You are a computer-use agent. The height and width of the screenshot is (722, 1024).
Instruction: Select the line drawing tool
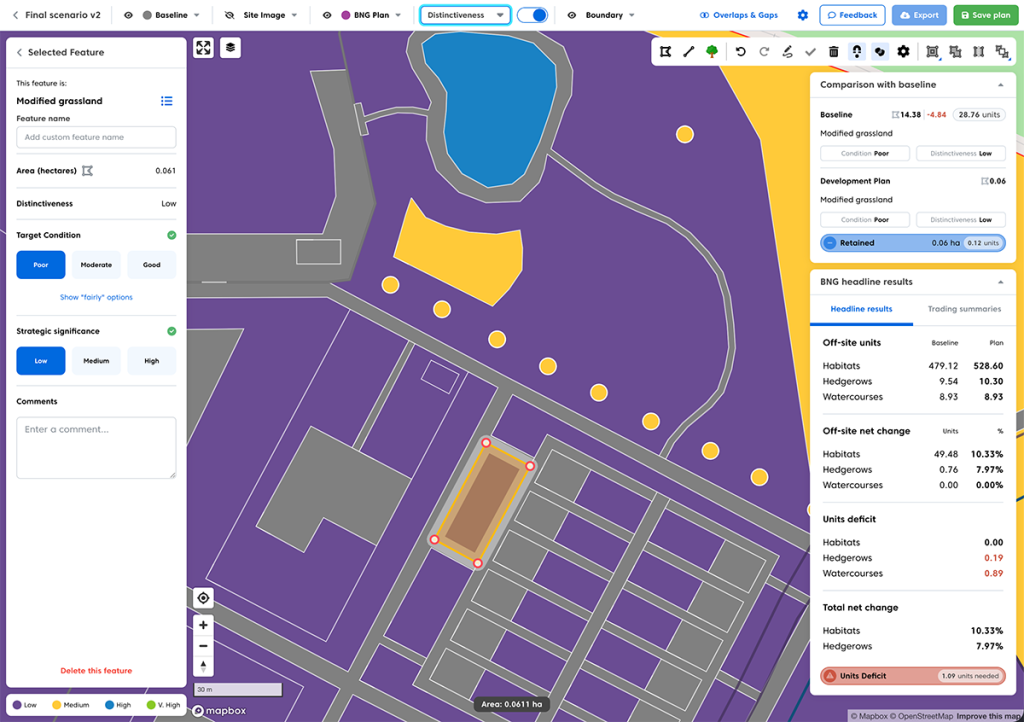689,51
